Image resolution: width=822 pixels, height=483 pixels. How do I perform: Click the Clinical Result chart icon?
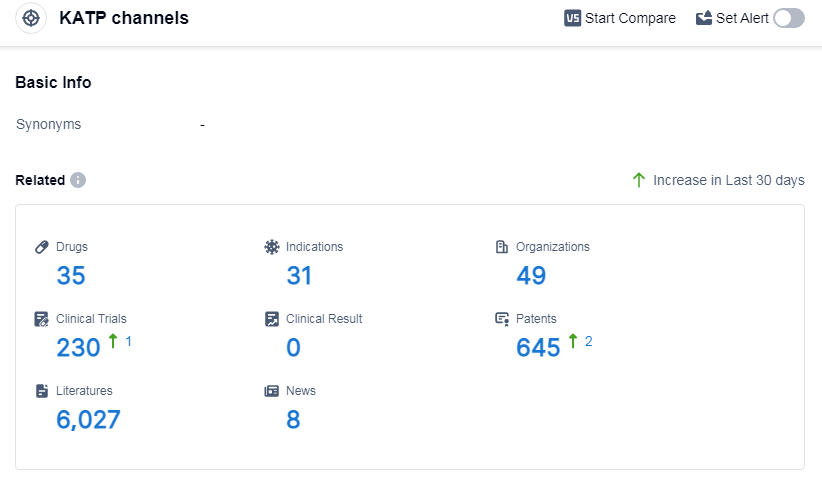(271, 319)
